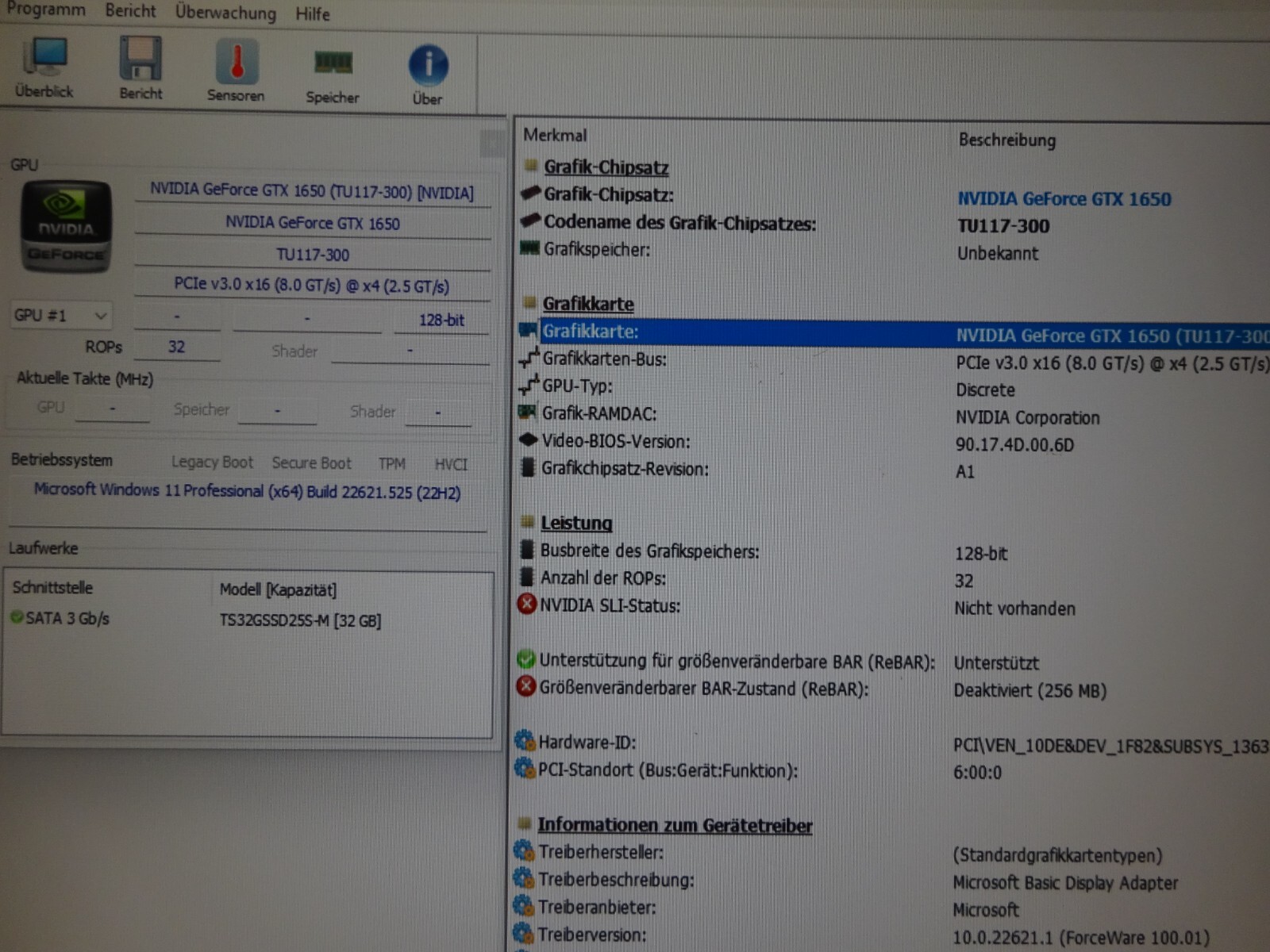Image resolution: width=1270 pixels, height=952 pixels.
Task: Open the Bericht menu
Action: pyautogui.click(x=130, y=11)
